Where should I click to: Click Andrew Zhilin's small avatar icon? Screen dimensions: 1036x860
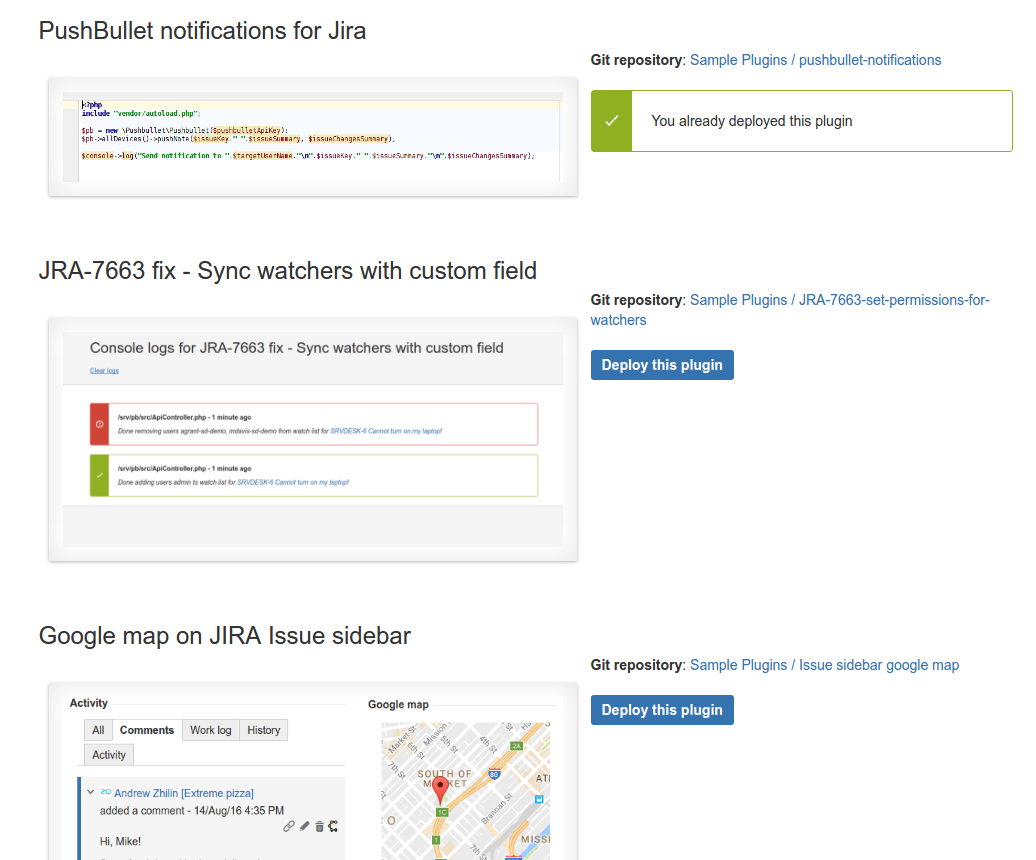(106, 791)
